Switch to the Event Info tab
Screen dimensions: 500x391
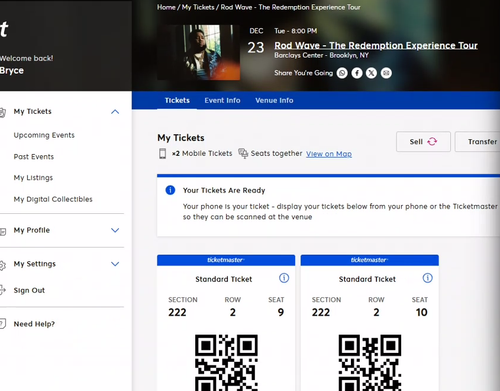222,100
